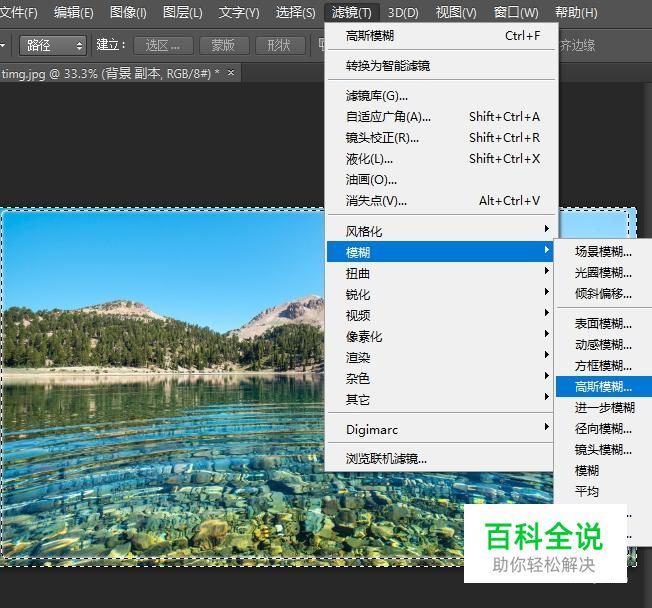Choose 倾斜偏移... from blur submenu

point(604,293)
